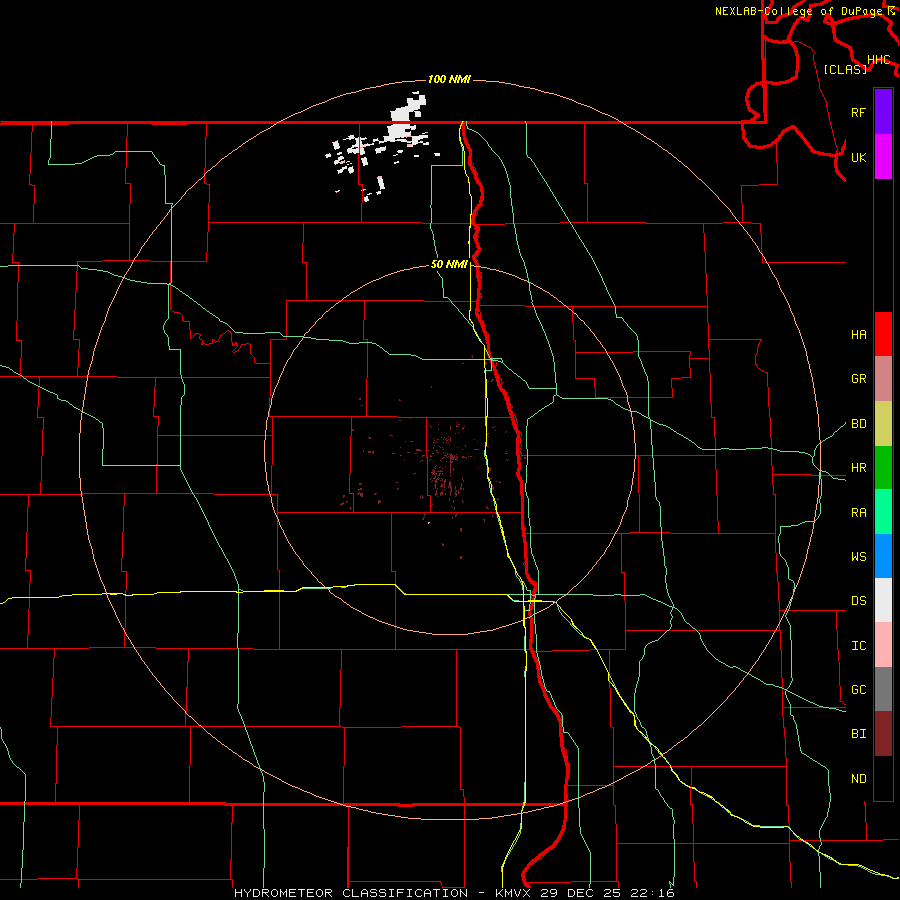900x900 pixels.
Task: Click the RF purple color swatch
Action: pyautogui.click(x=883, y=112)
